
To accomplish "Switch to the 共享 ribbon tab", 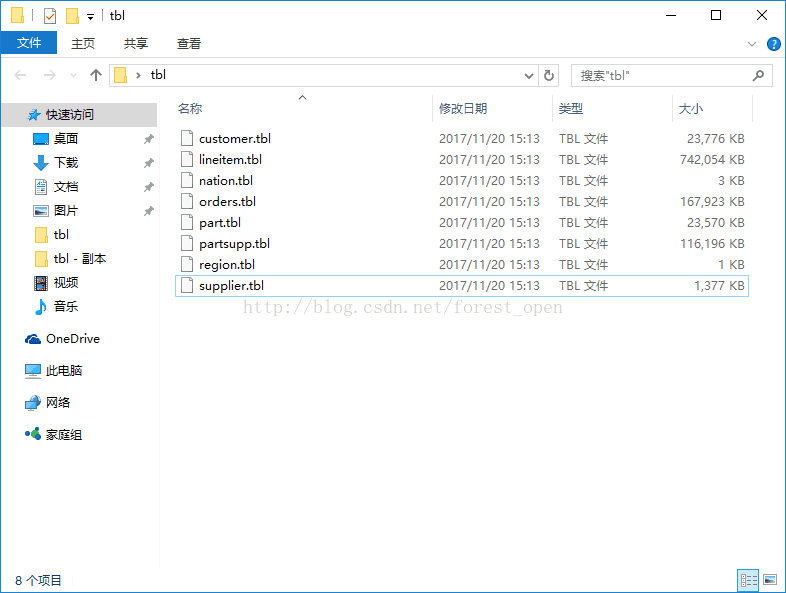I will pyautogui.click(x=136, y=44).
